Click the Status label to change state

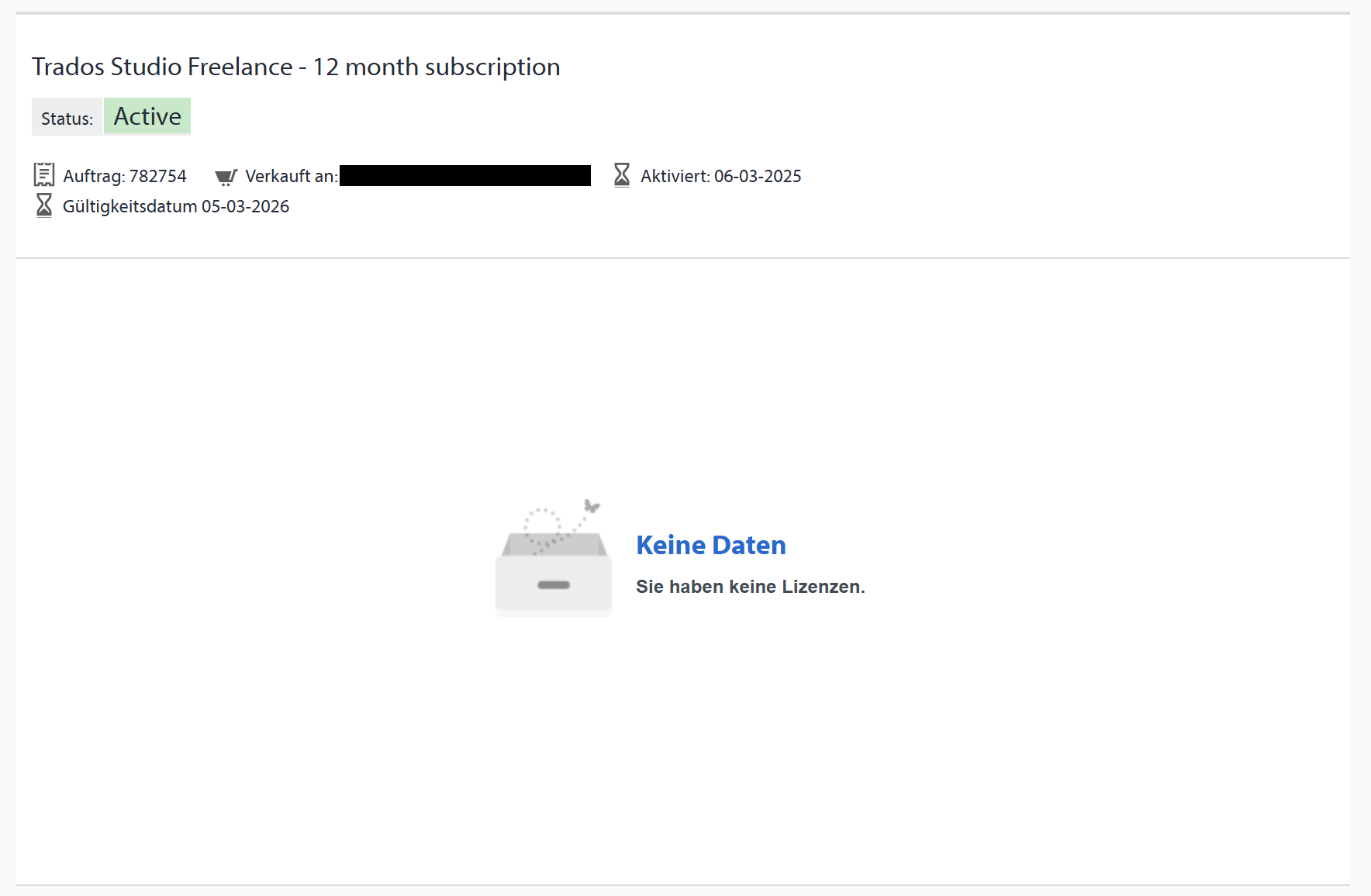(67, 118)
